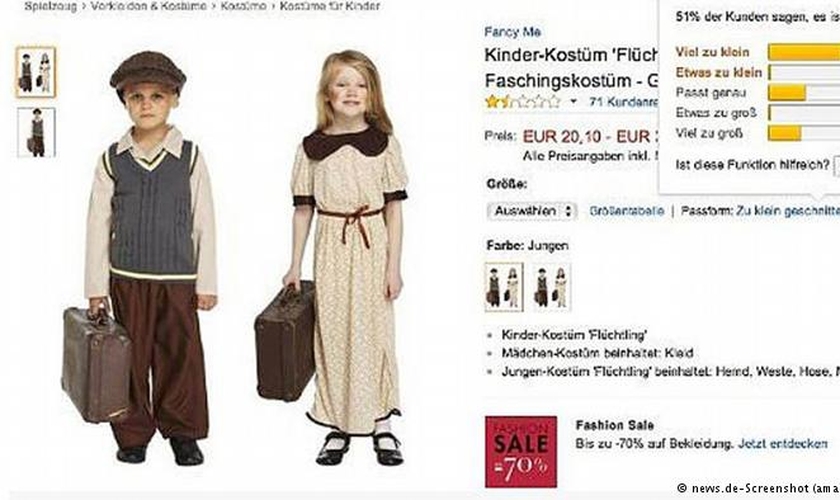Choose the second Farbe color swatch
840x500 pixels.
(x=552, y=287)
